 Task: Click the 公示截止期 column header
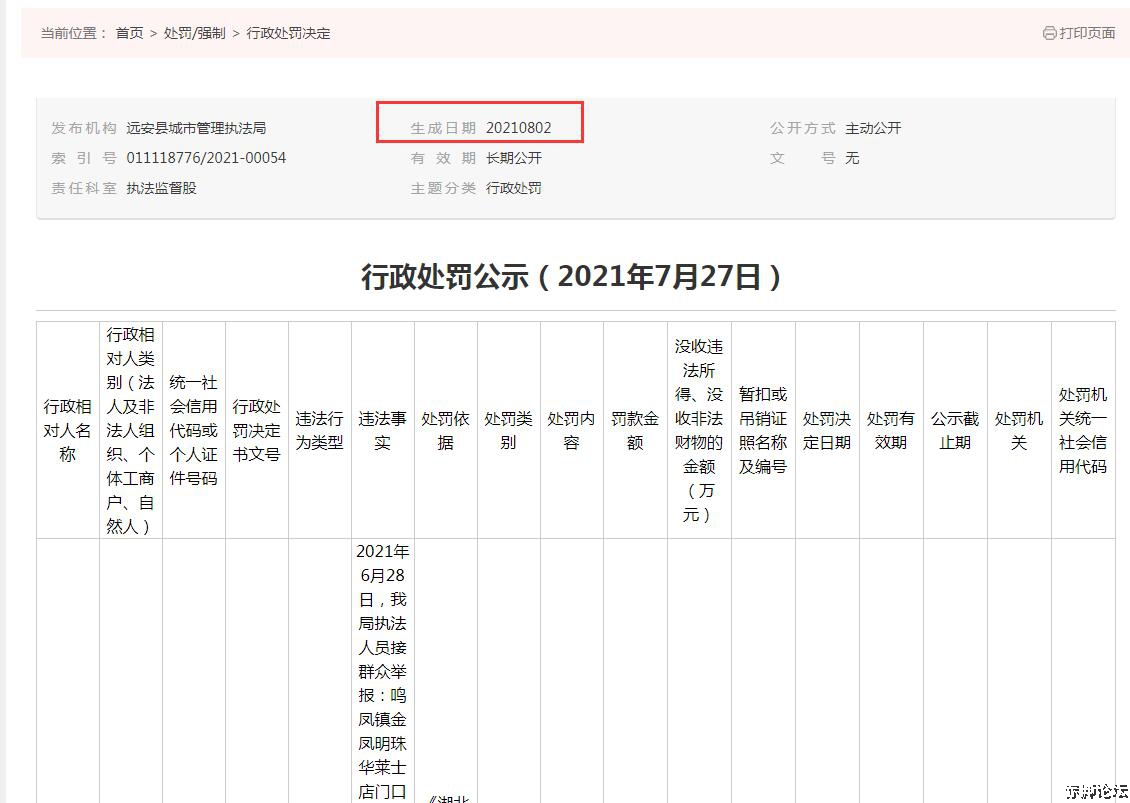click(x=954, y=430)
